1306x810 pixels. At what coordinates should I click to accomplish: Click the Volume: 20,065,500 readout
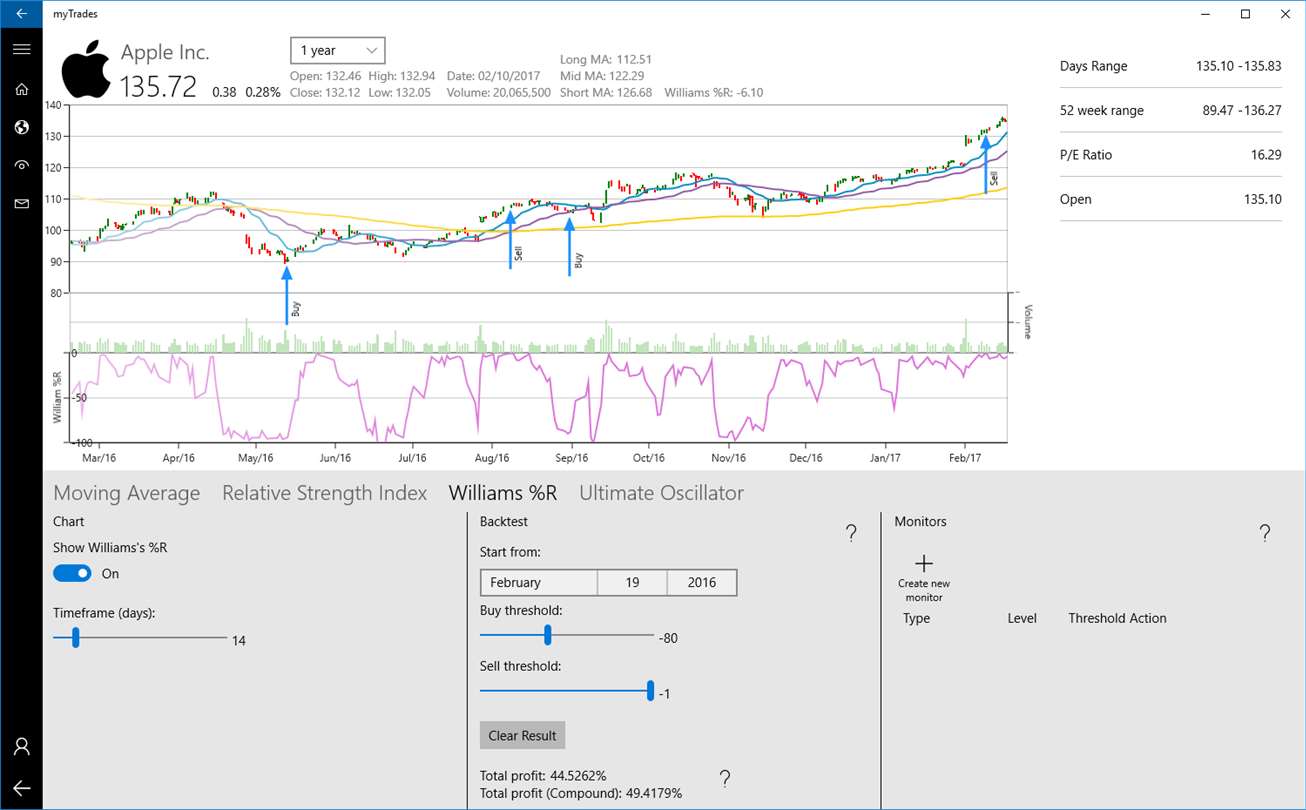coord(499,92)
